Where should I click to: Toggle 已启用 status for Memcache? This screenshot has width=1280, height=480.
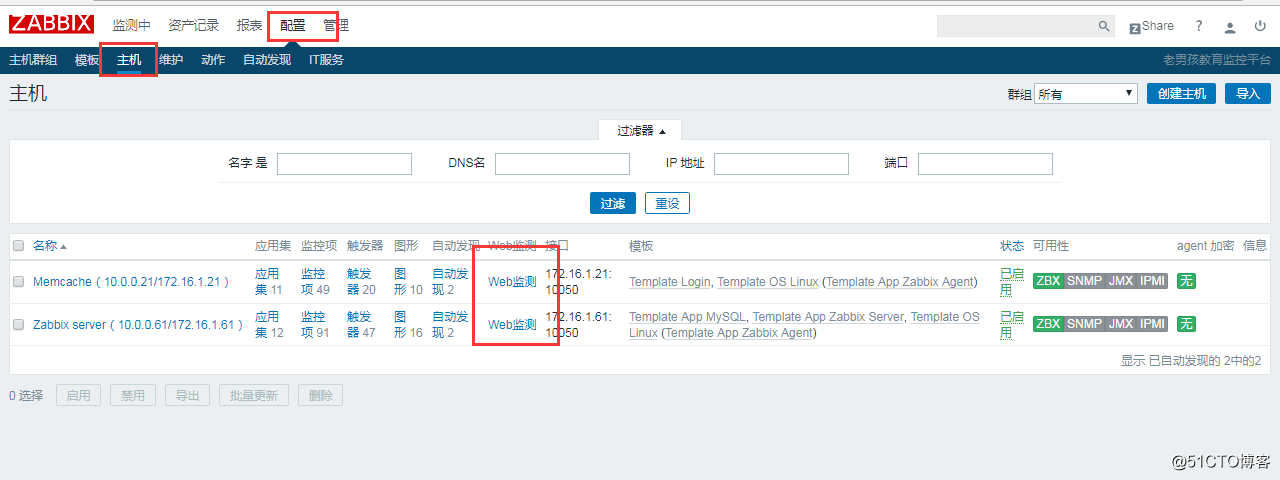(1012, 282)
